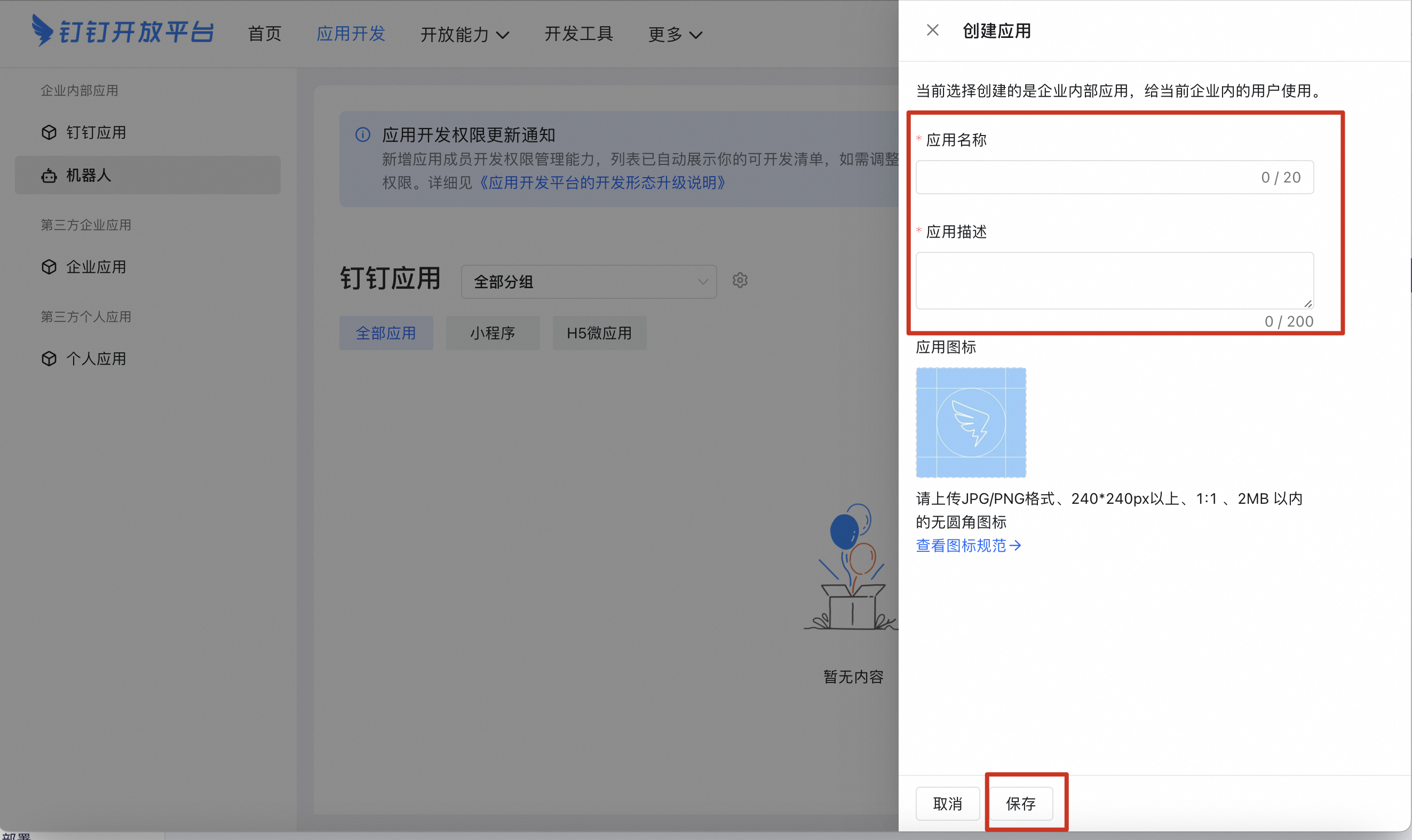
Task: Open 钉钉应用 from the sidebar
Action: coord(96,132)
